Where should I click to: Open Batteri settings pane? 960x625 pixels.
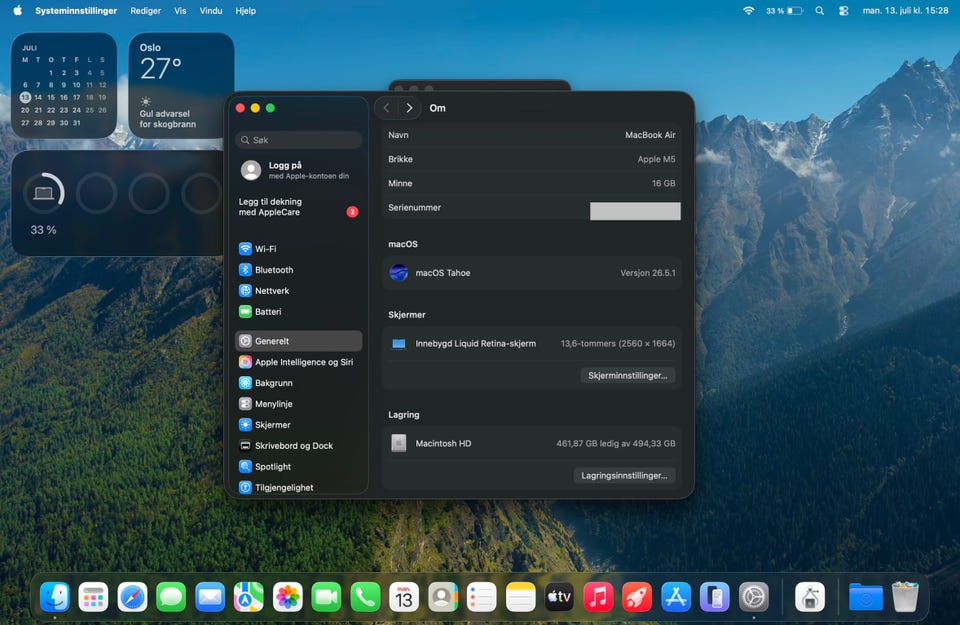click(x=298, y=312)
